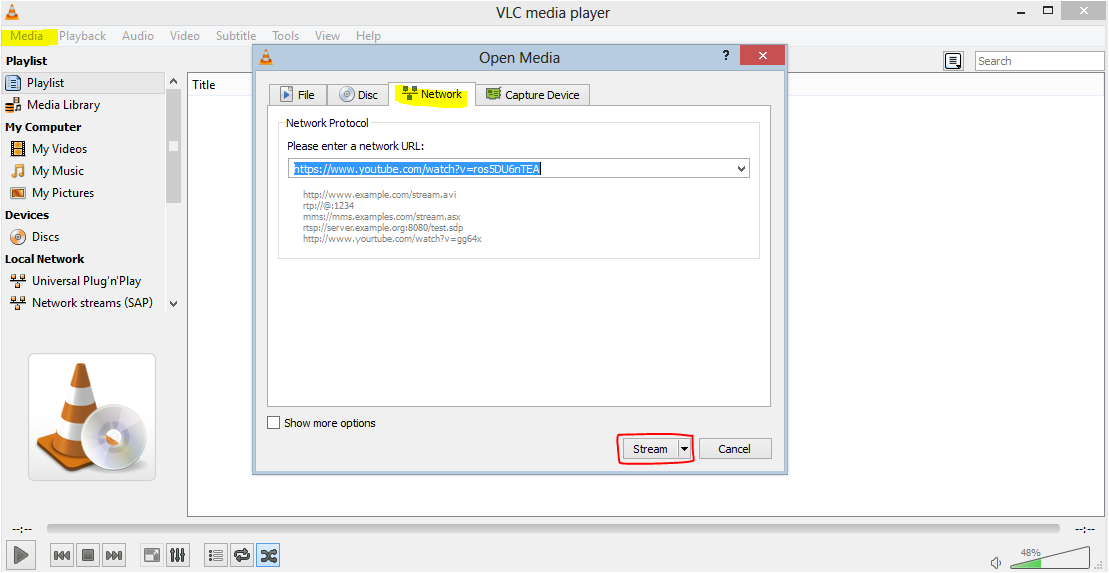Image resolution: width=1109 pixels, height=573 pixels.
Task: Adjust the volume slider at 48%
Action: tap(1050, 557)
